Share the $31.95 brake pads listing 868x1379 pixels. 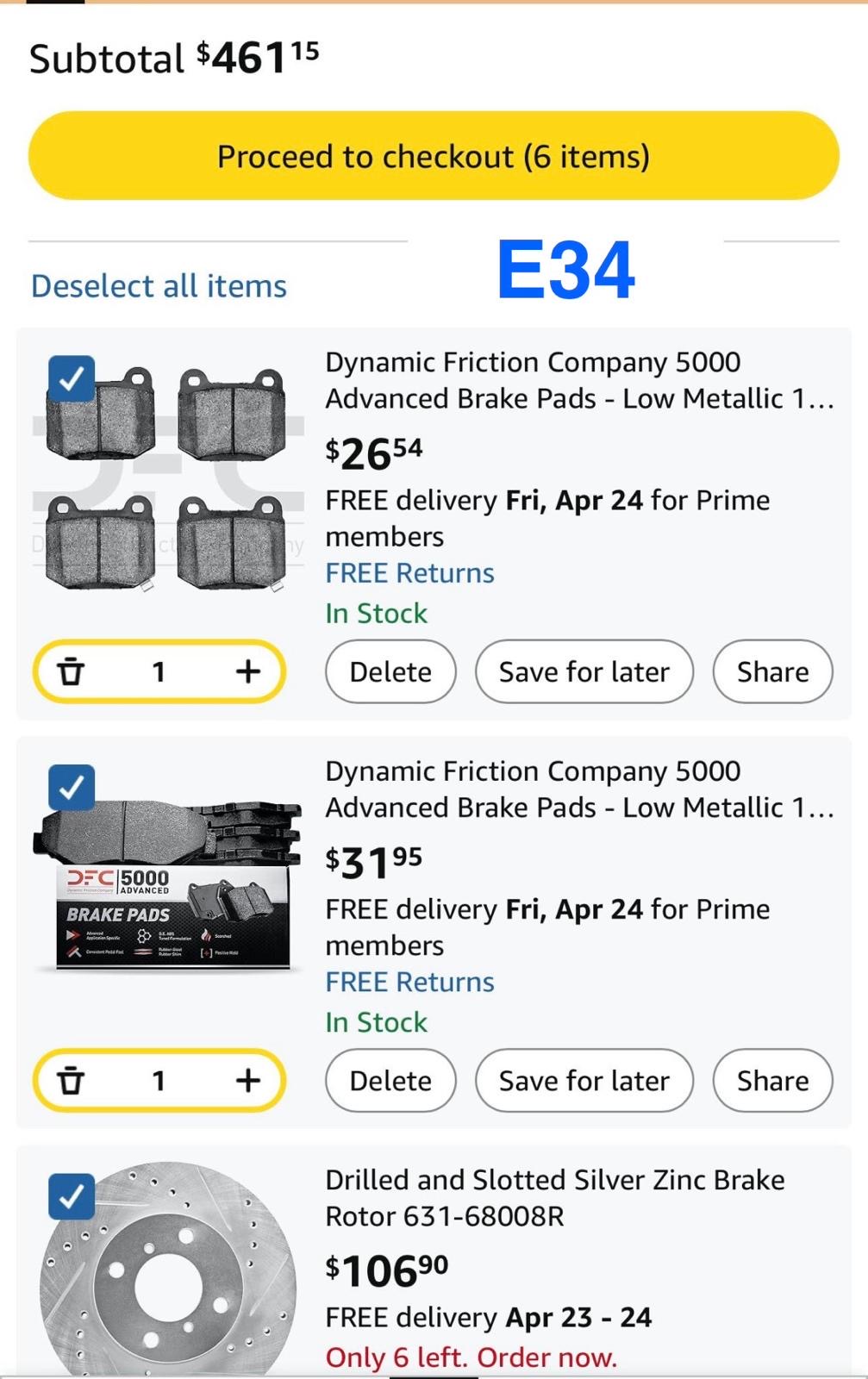(772, 1080)
